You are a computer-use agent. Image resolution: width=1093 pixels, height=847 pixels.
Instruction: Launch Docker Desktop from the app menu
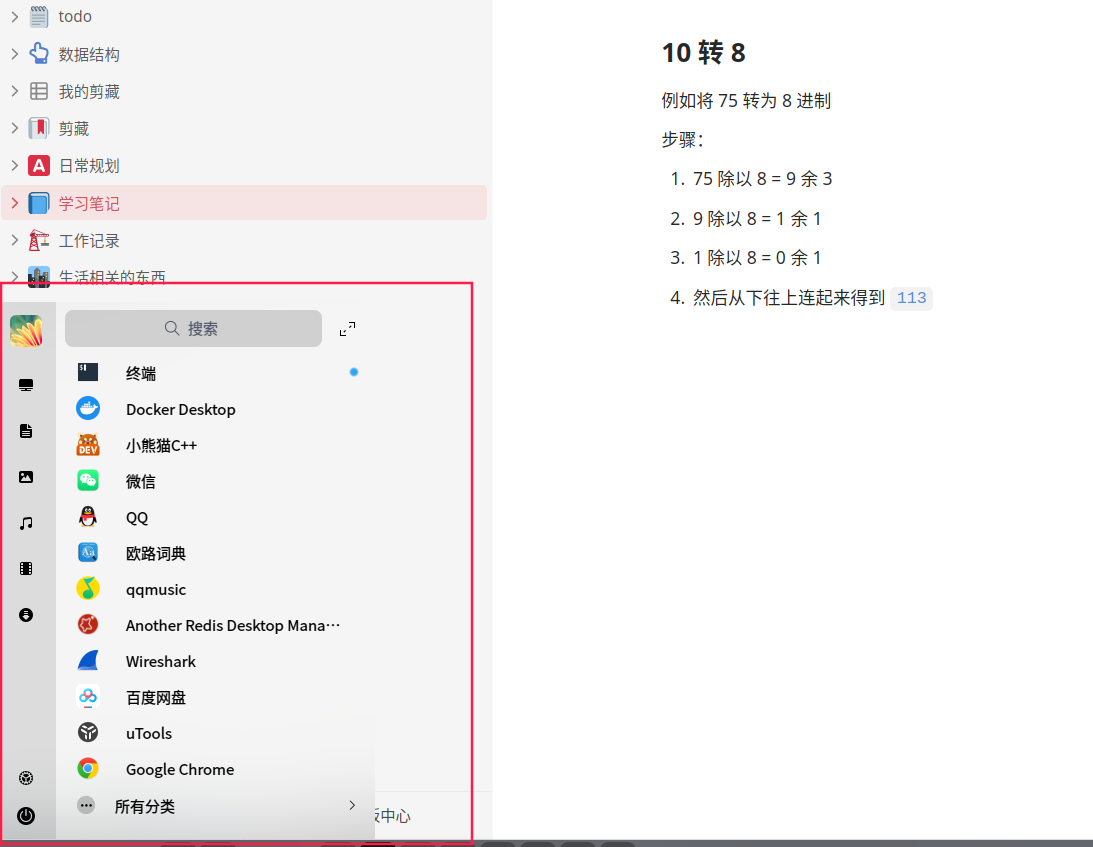pyautogui.click(x=180, y=409)
